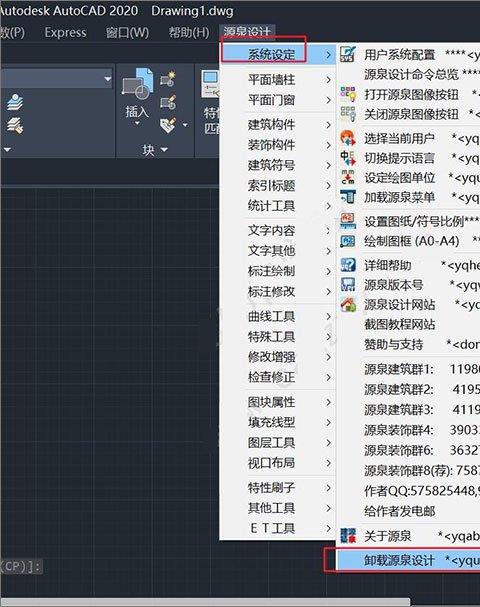Expand 平面门窗 submenu arrow
This screenshot has width=480, height=607.
click(328, 100)
